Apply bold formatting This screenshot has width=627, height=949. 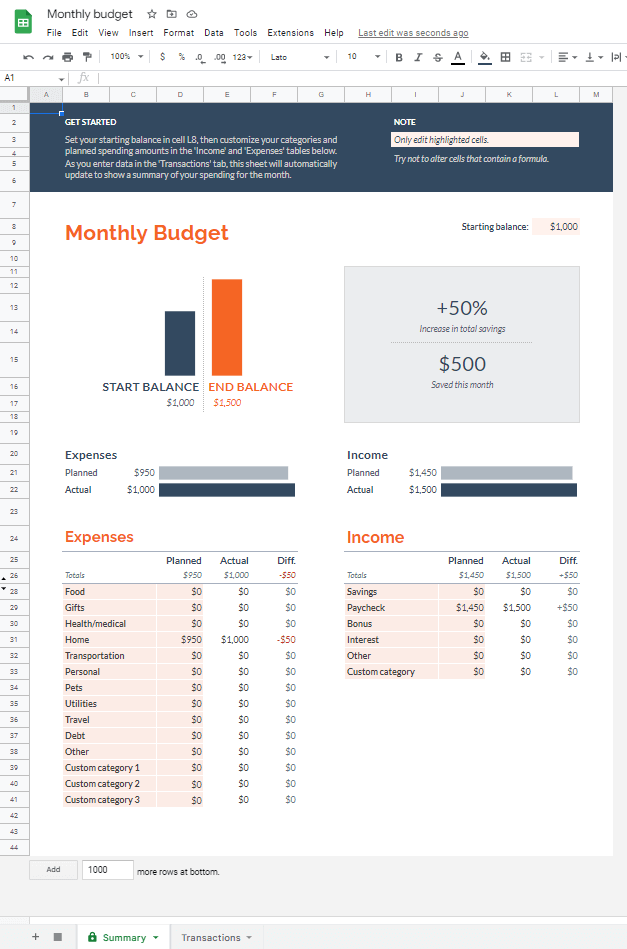coord(399,57)
